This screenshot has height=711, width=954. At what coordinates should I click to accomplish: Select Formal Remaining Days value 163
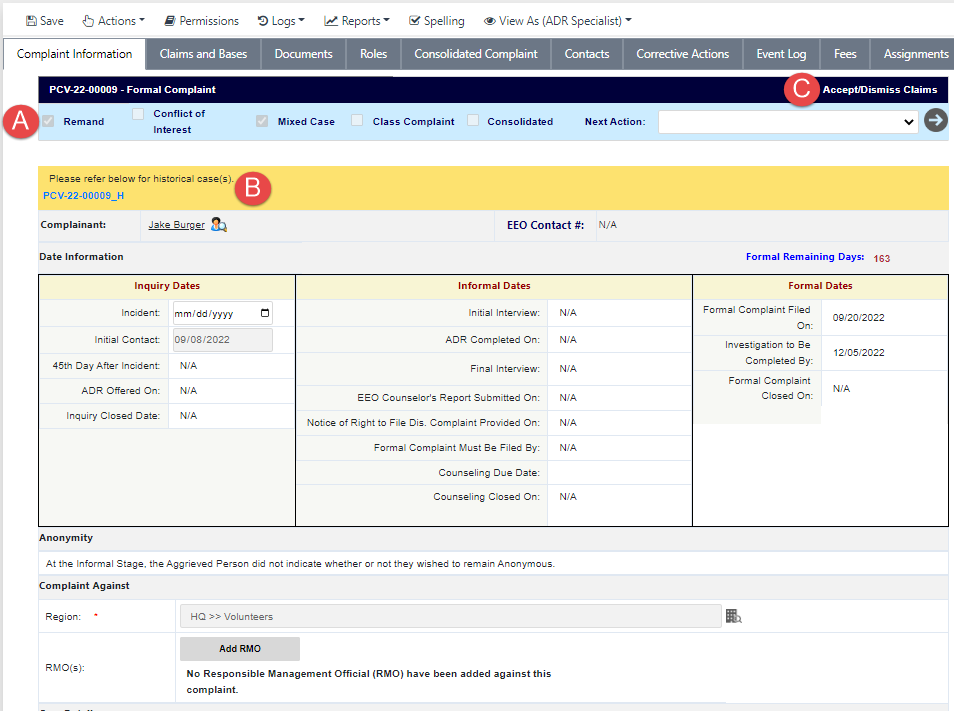tap(882, 258)
